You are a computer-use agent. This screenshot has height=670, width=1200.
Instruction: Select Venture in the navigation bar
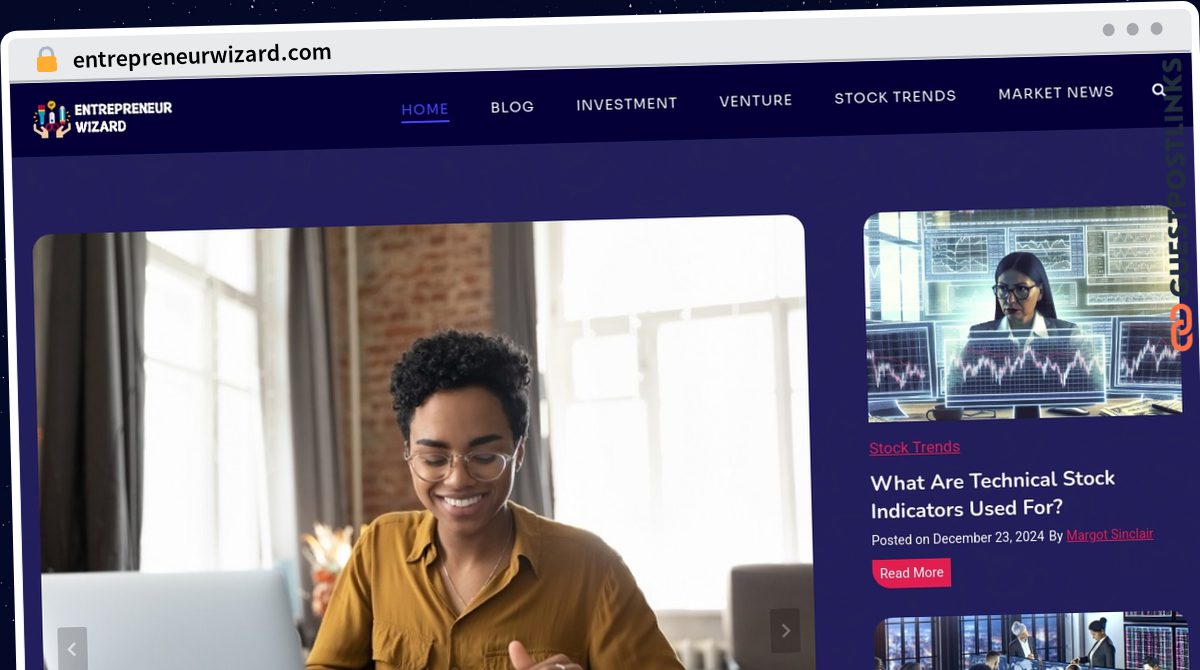point(755,100)
